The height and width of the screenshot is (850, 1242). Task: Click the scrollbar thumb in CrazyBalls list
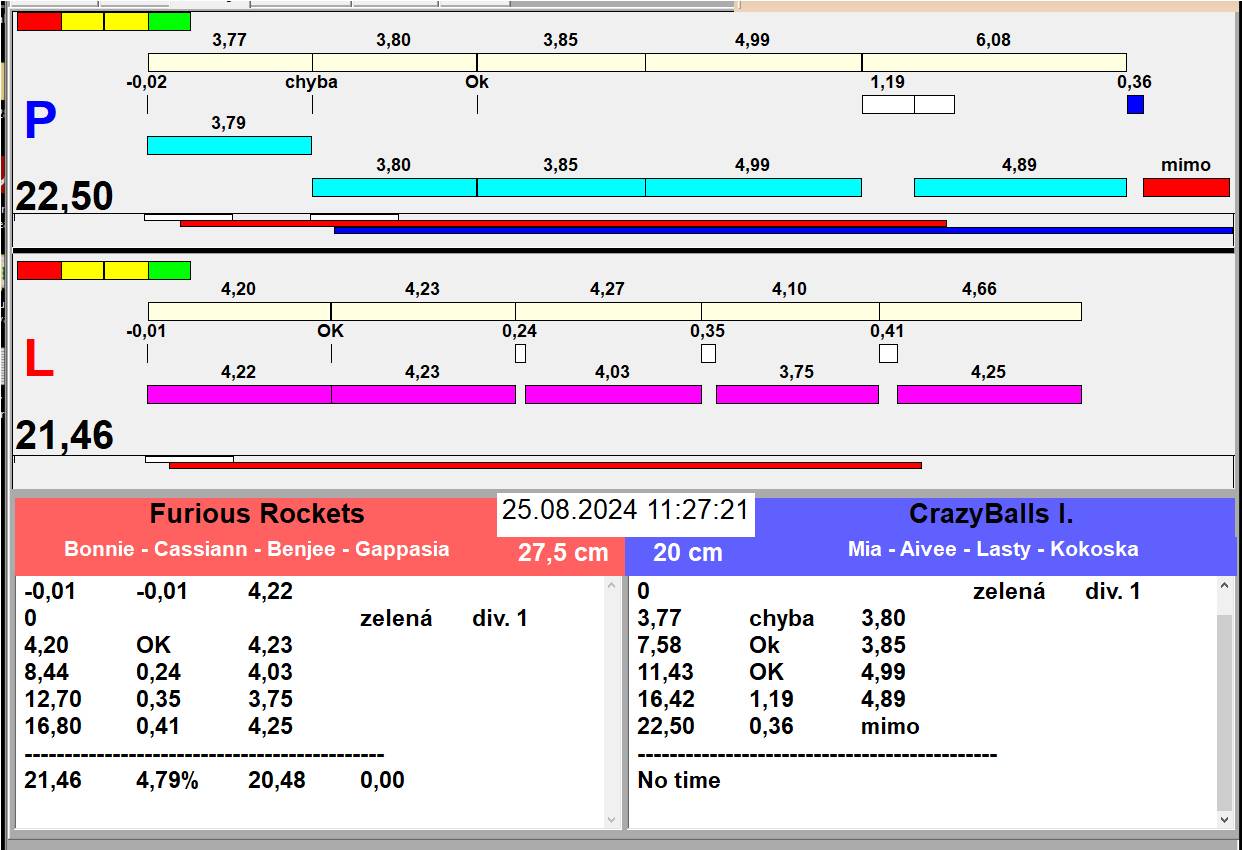coord(1225,712)
